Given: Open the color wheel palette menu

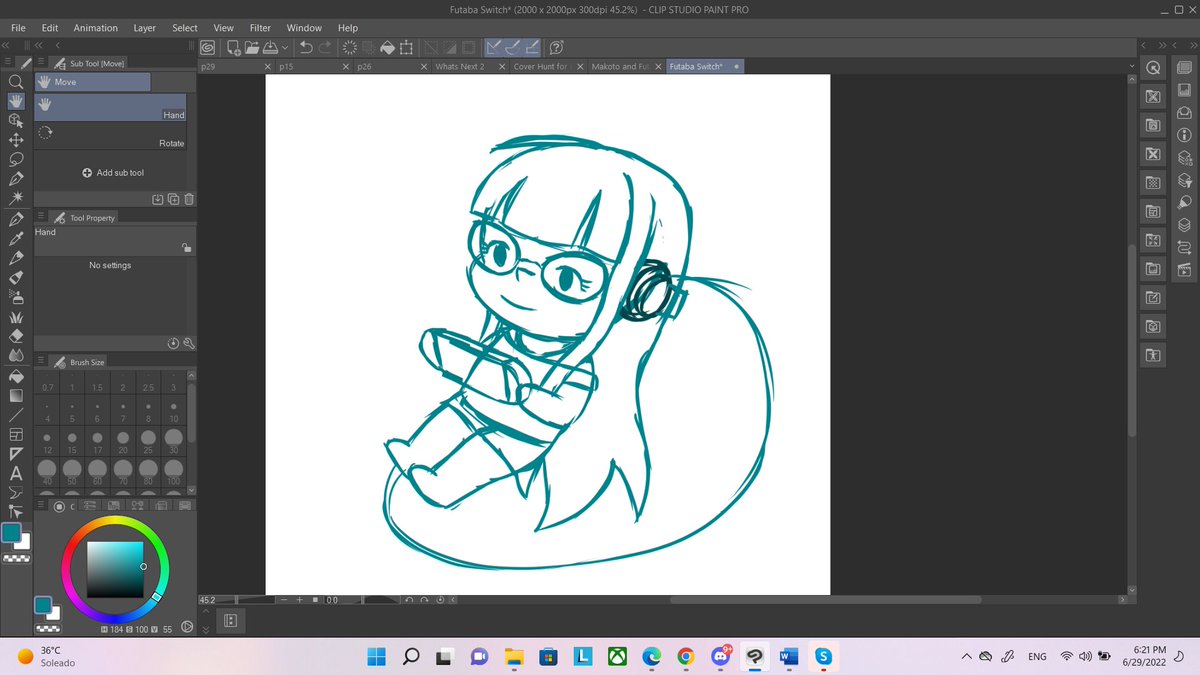Looking at the screenshot, I should [x=40, y=506].
